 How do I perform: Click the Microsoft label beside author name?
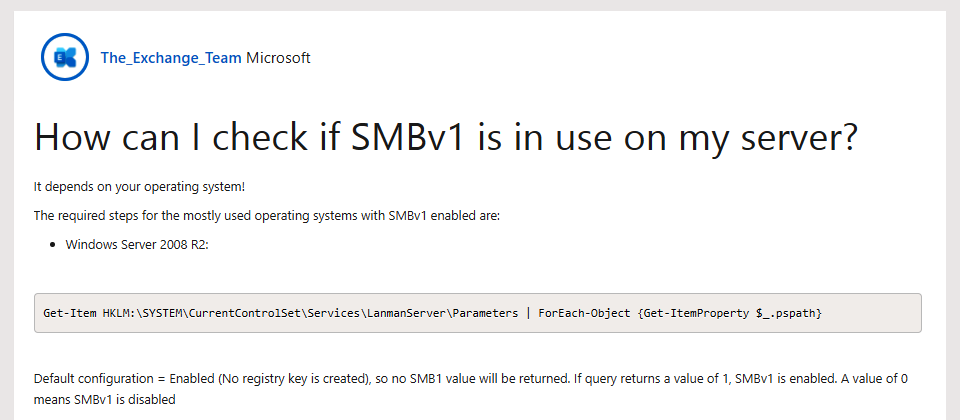(278, 58)
